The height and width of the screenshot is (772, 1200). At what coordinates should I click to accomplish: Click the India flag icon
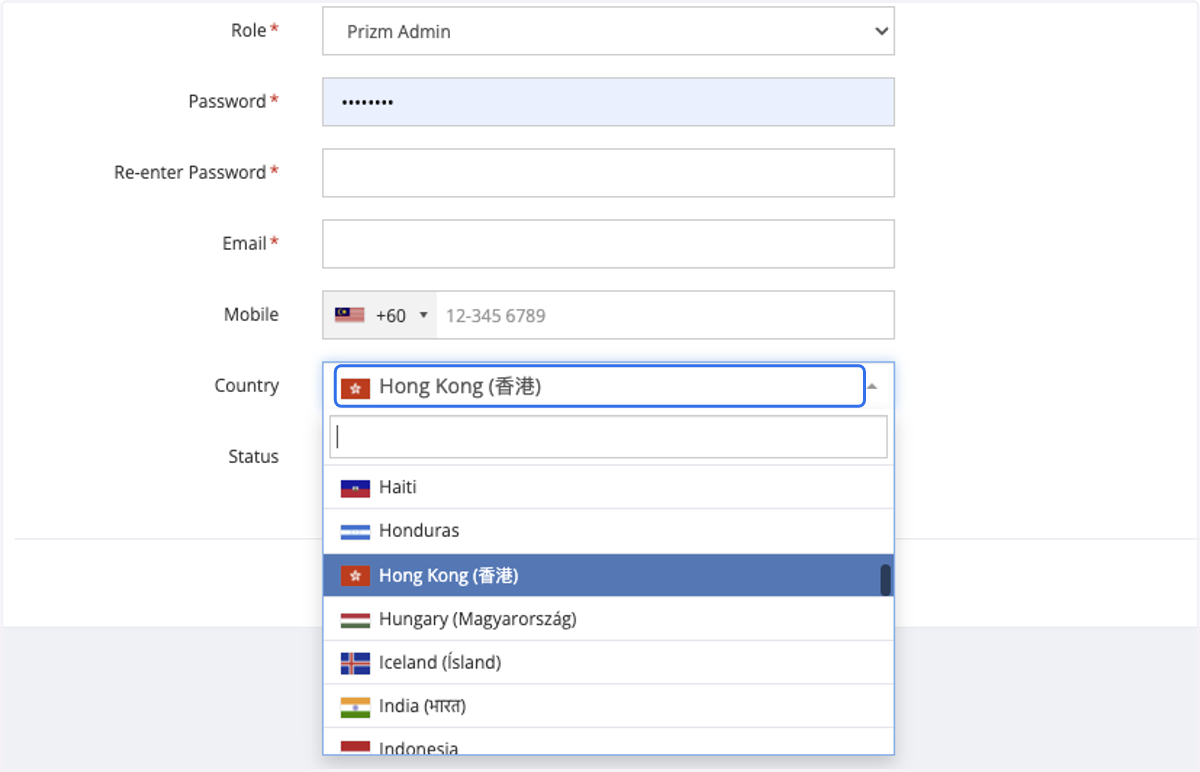tap(355, 707)
